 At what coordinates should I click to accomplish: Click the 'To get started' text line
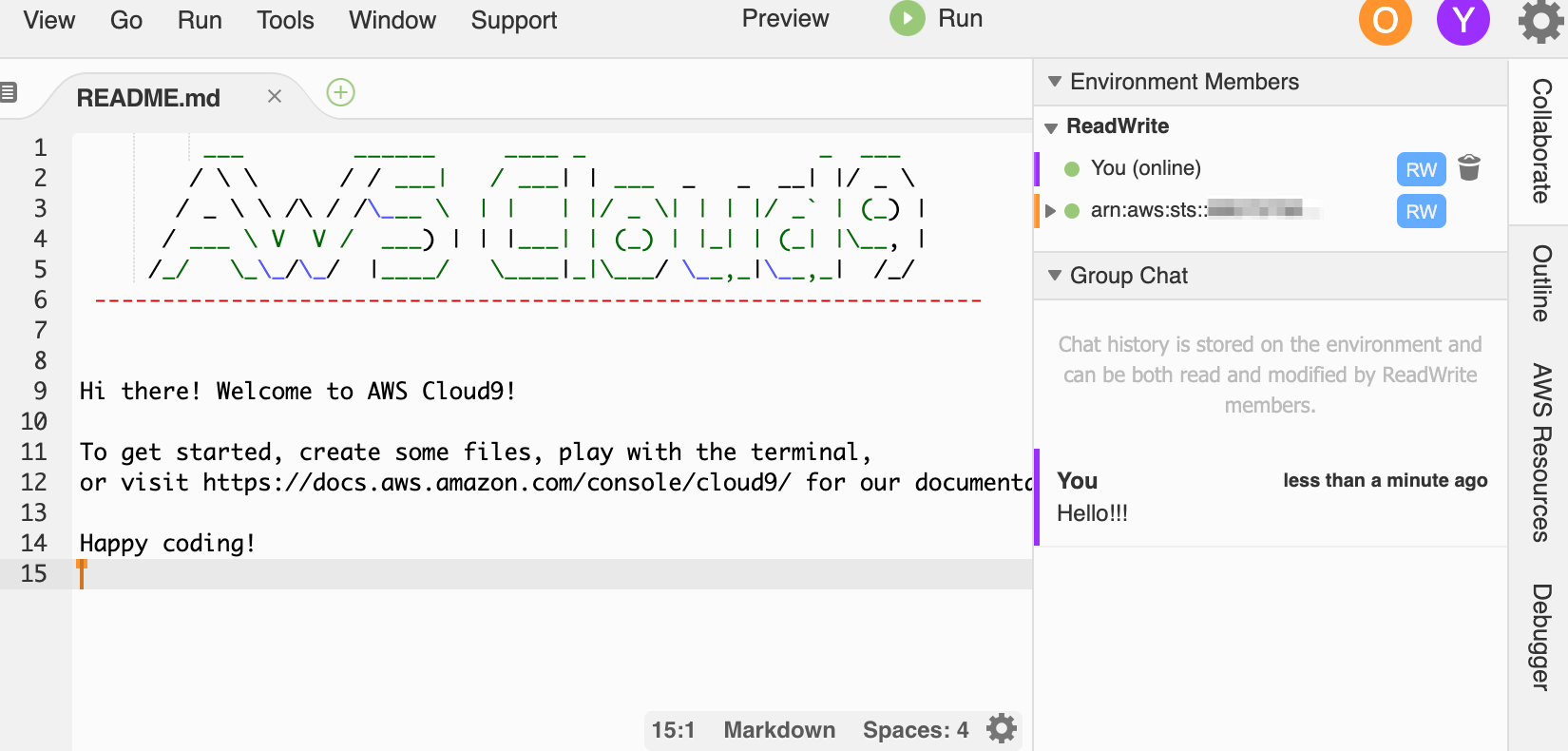pyautogui.click(x=475, y=452)
